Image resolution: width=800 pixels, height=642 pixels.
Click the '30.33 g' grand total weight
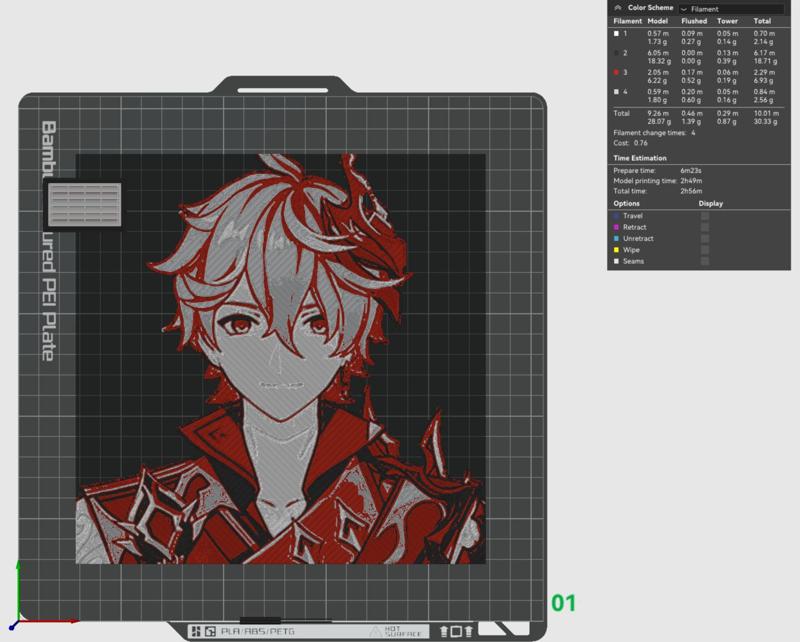pyautogui.click(x=766, y=121)
